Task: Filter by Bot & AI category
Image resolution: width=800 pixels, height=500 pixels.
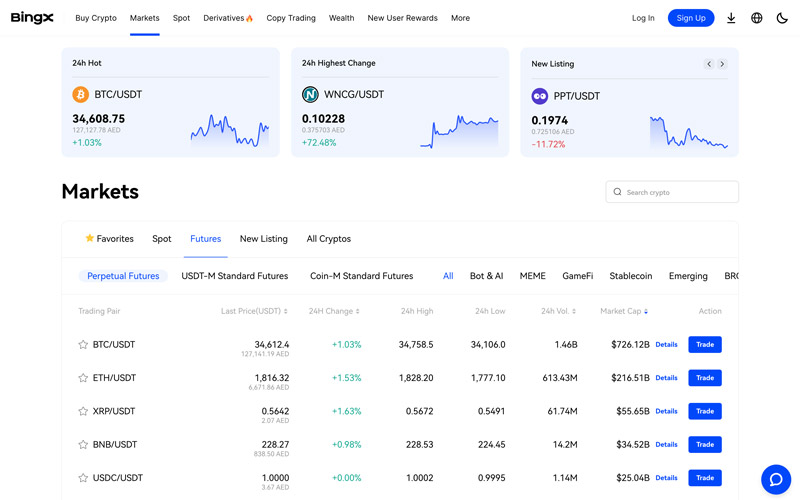Action: (486, 276)
